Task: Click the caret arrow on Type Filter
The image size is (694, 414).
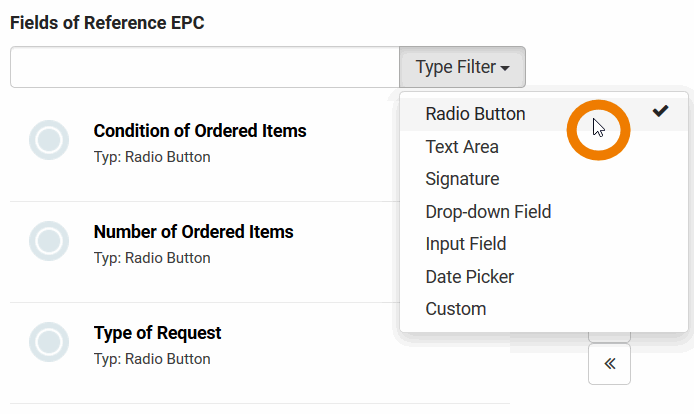Action: pos(506,68)
